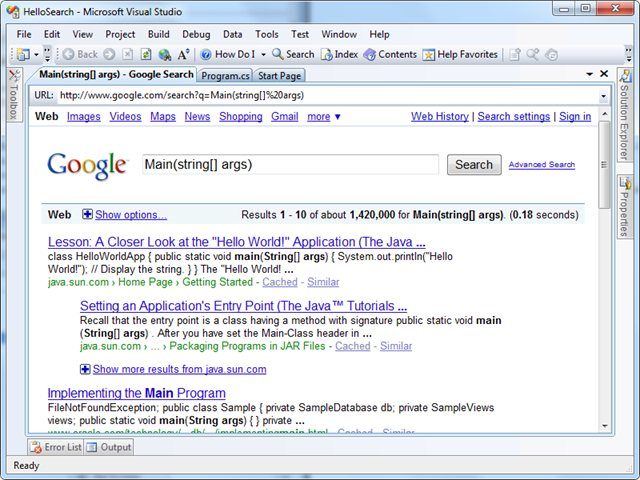This screenshot has width=640, height=480.
Task: Expand the How Do I dropdown arrow
Action: tap(263, 54)
